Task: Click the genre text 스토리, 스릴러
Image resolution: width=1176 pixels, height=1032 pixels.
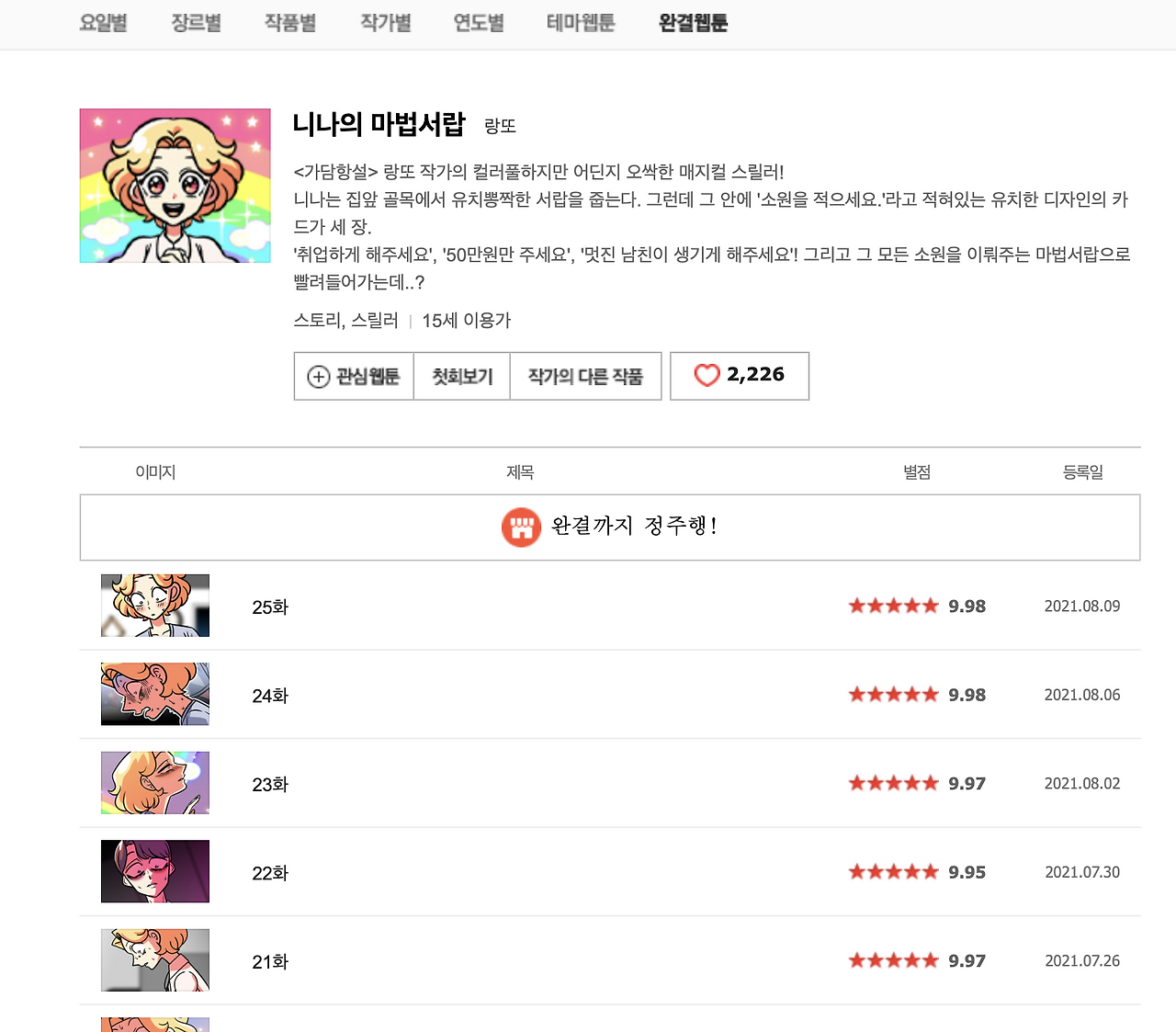Action: click(345, 321)
